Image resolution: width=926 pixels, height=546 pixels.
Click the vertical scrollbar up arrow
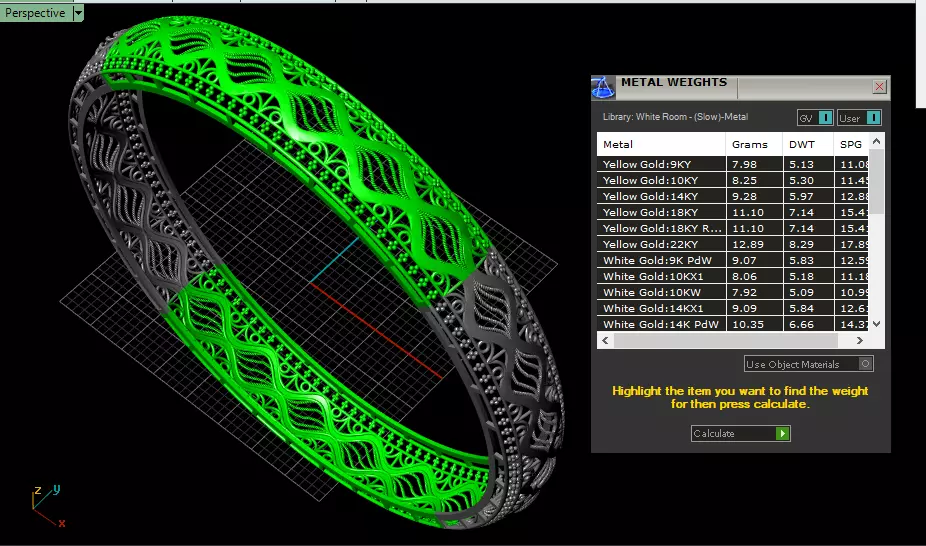[x=876, y=141]
